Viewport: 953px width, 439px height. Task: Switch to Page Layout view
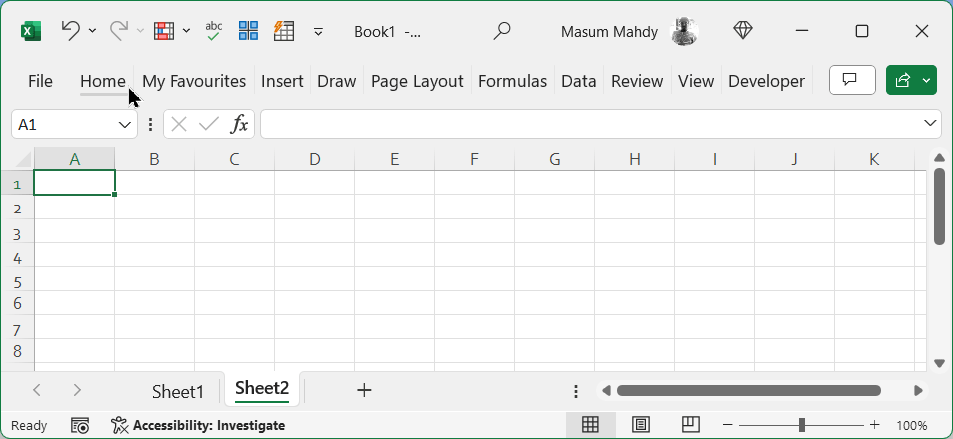(x=641, y=425)
